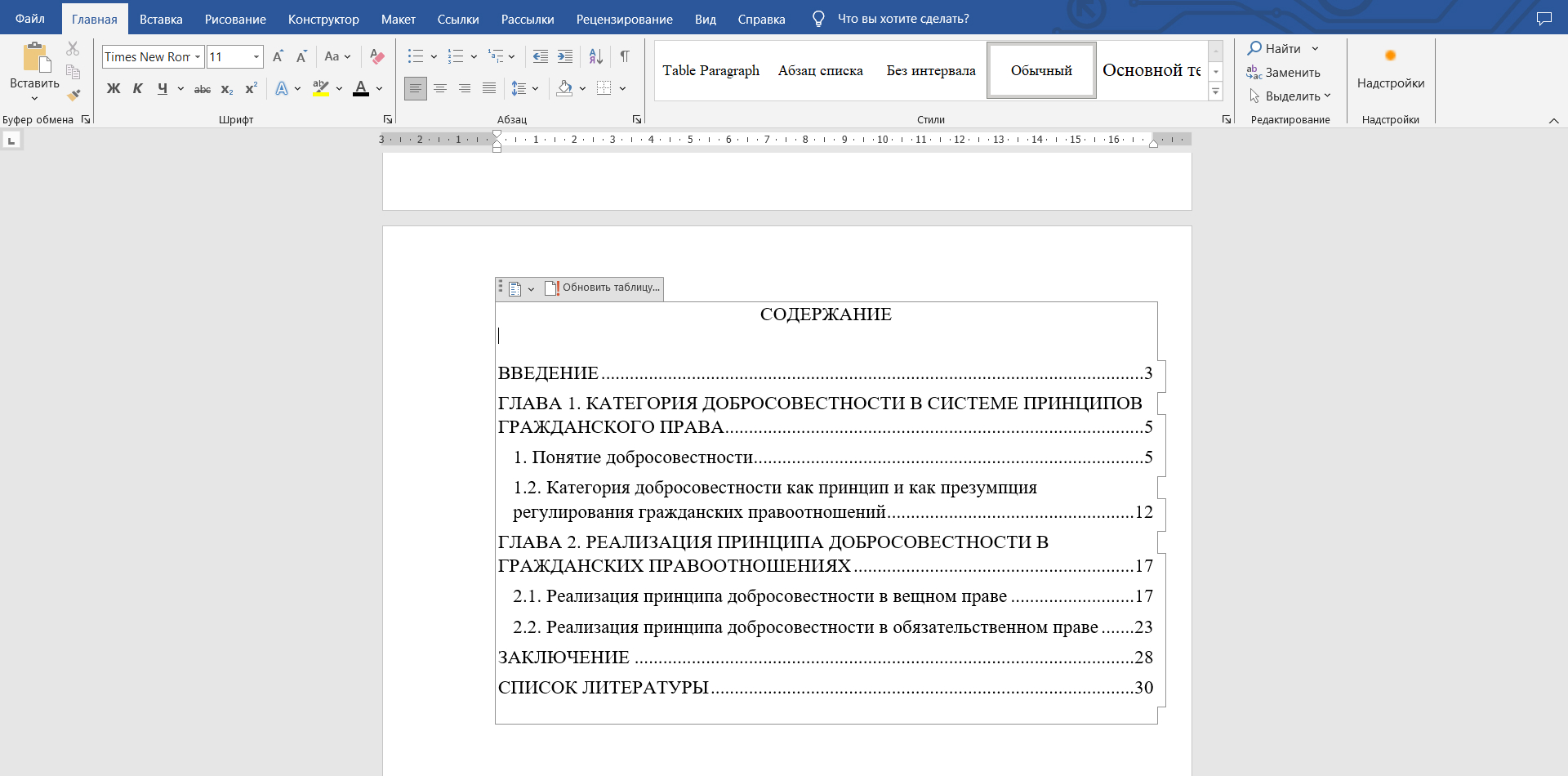Screen dimensions: 1568x776
Task: Switch to the Рецензирование tab
Action: [x=625, y=19]
